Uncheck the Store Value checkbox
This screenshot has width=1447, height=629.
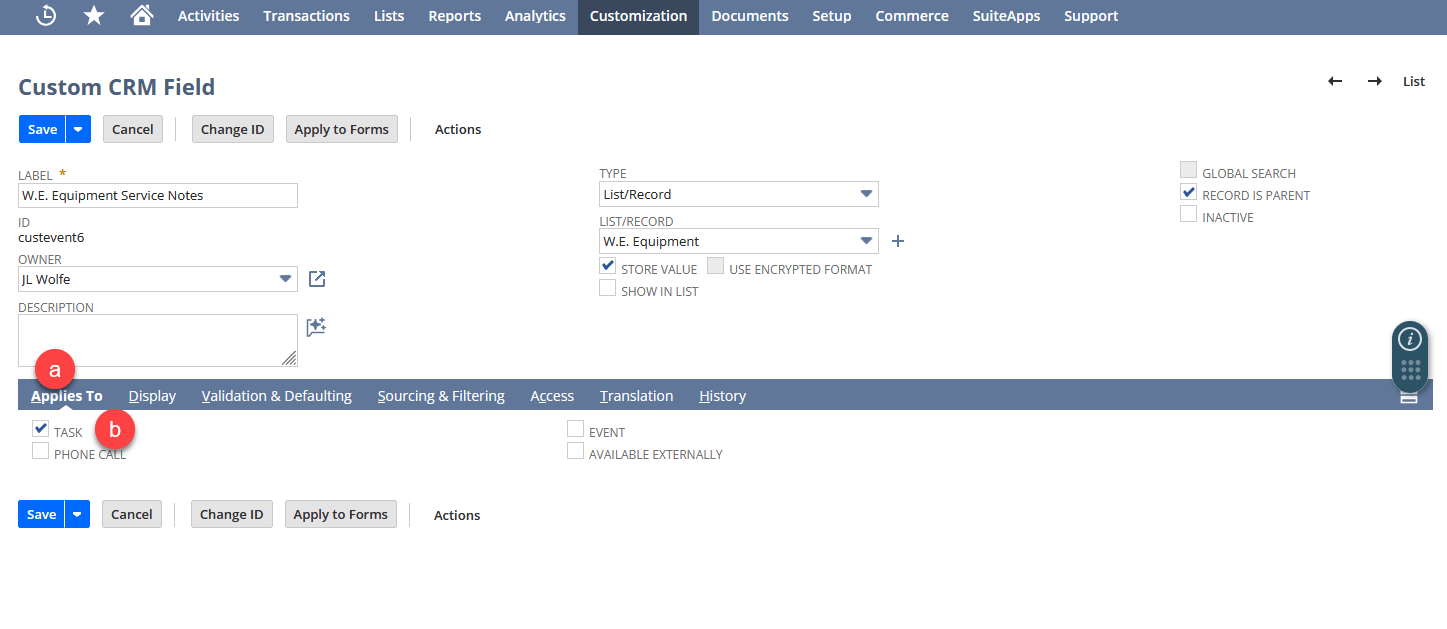click(x=607, y=266)
